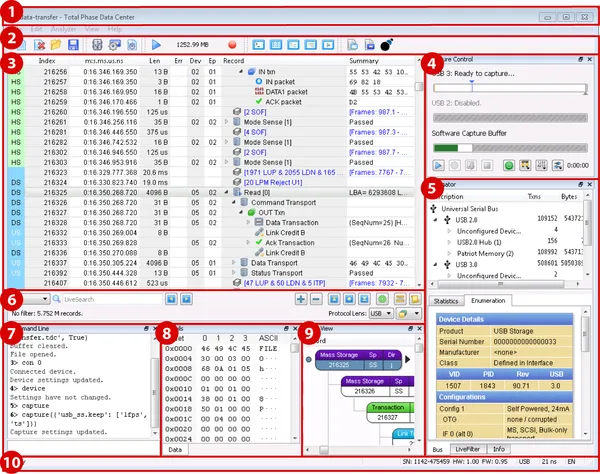The image size is (600, 474).
Task: Click the black bomb icon in toolbar
Action: pyautogui.click(x=386, y=45)
